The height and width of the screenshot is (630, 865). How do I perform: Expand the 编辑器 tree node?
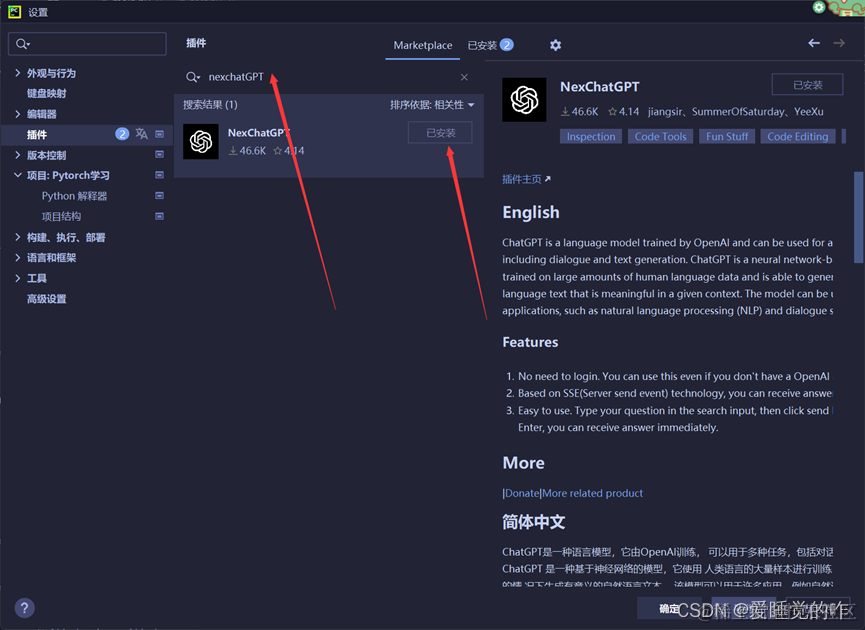[18, 114]
